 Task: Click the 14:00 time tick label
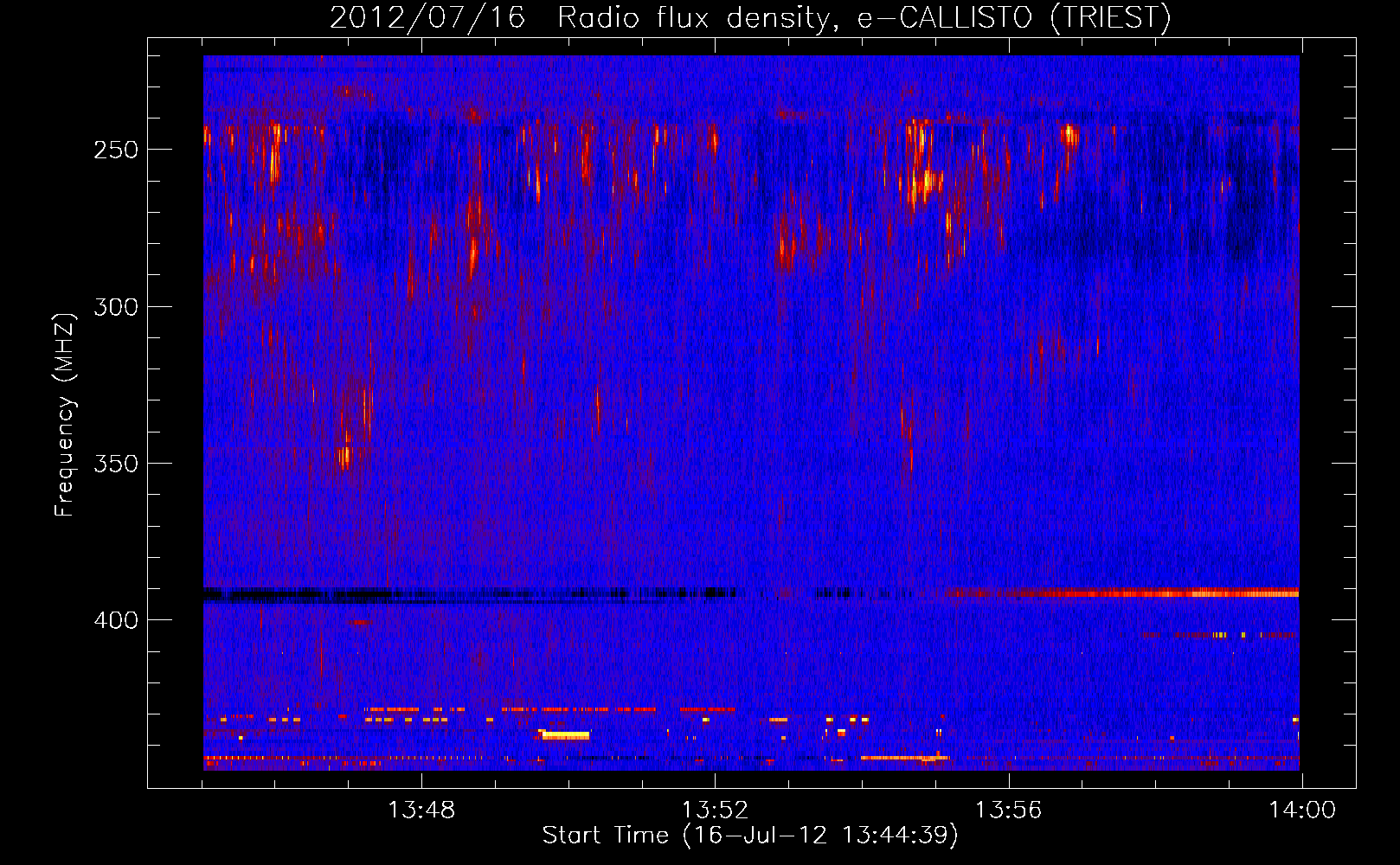pyautogui.click(x=1302, y=811)
